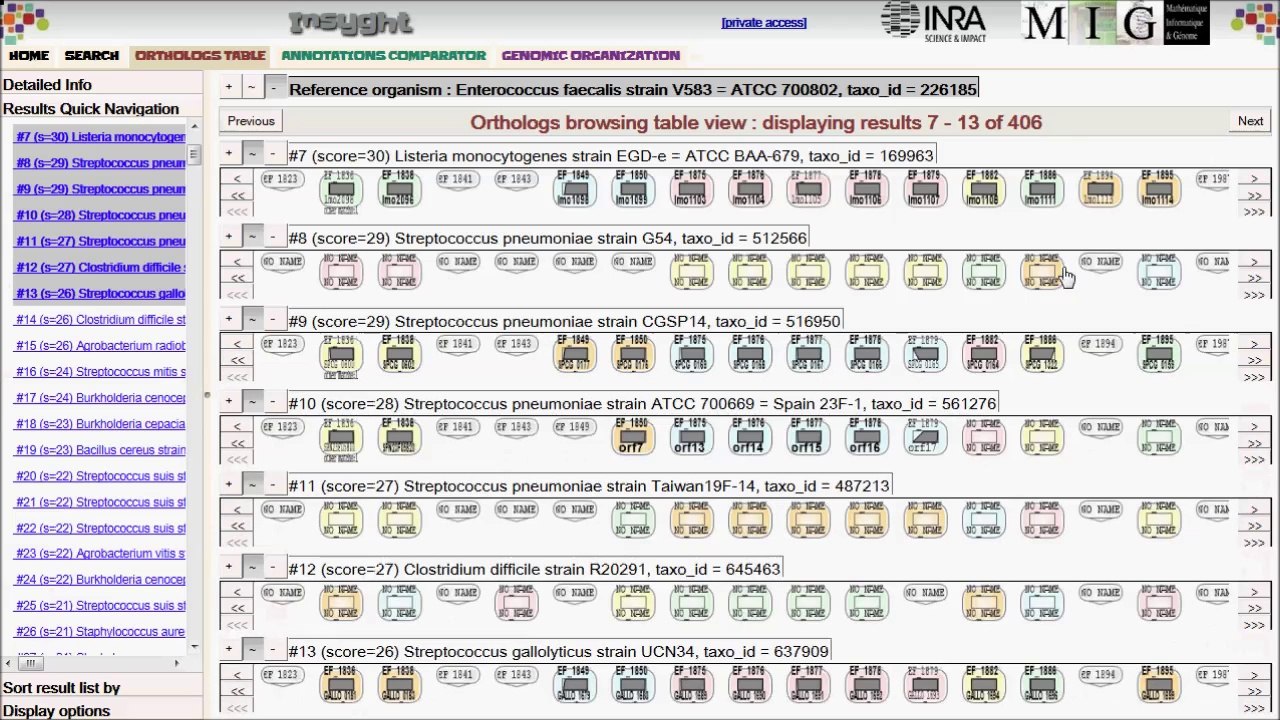Click minus button for reference organism row
The height and width of the screenshot is (720, 1280).
pos(273,87)
